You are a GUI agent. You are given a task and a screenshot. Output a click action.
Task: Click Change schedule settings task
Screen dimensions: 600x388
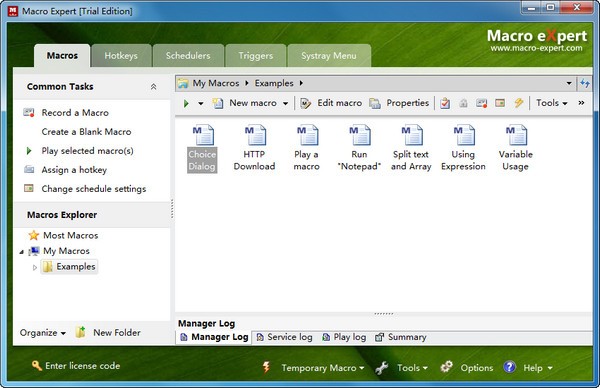click(94, 189)
